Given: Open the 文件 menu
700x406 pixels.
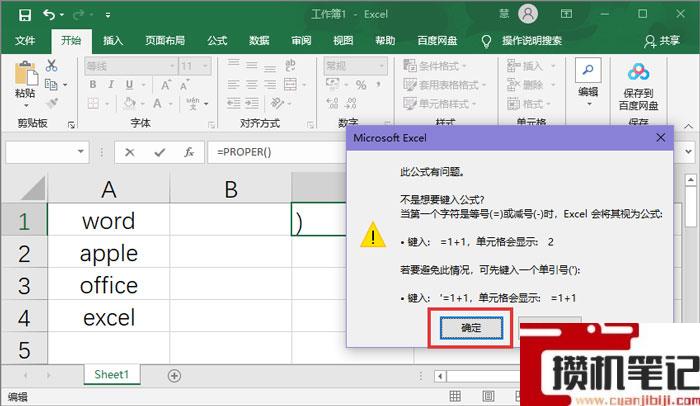Looking at the screenshot, I should tap(25, 41).
